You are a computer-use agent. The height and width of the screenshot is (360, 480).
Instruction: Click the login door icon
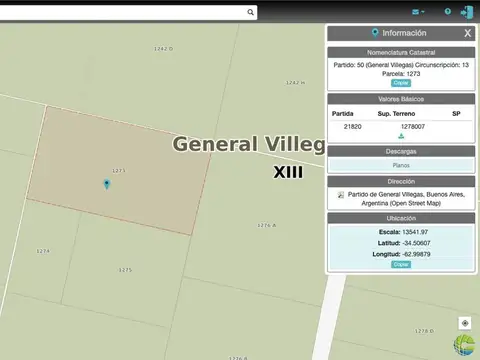pos(467,13)
